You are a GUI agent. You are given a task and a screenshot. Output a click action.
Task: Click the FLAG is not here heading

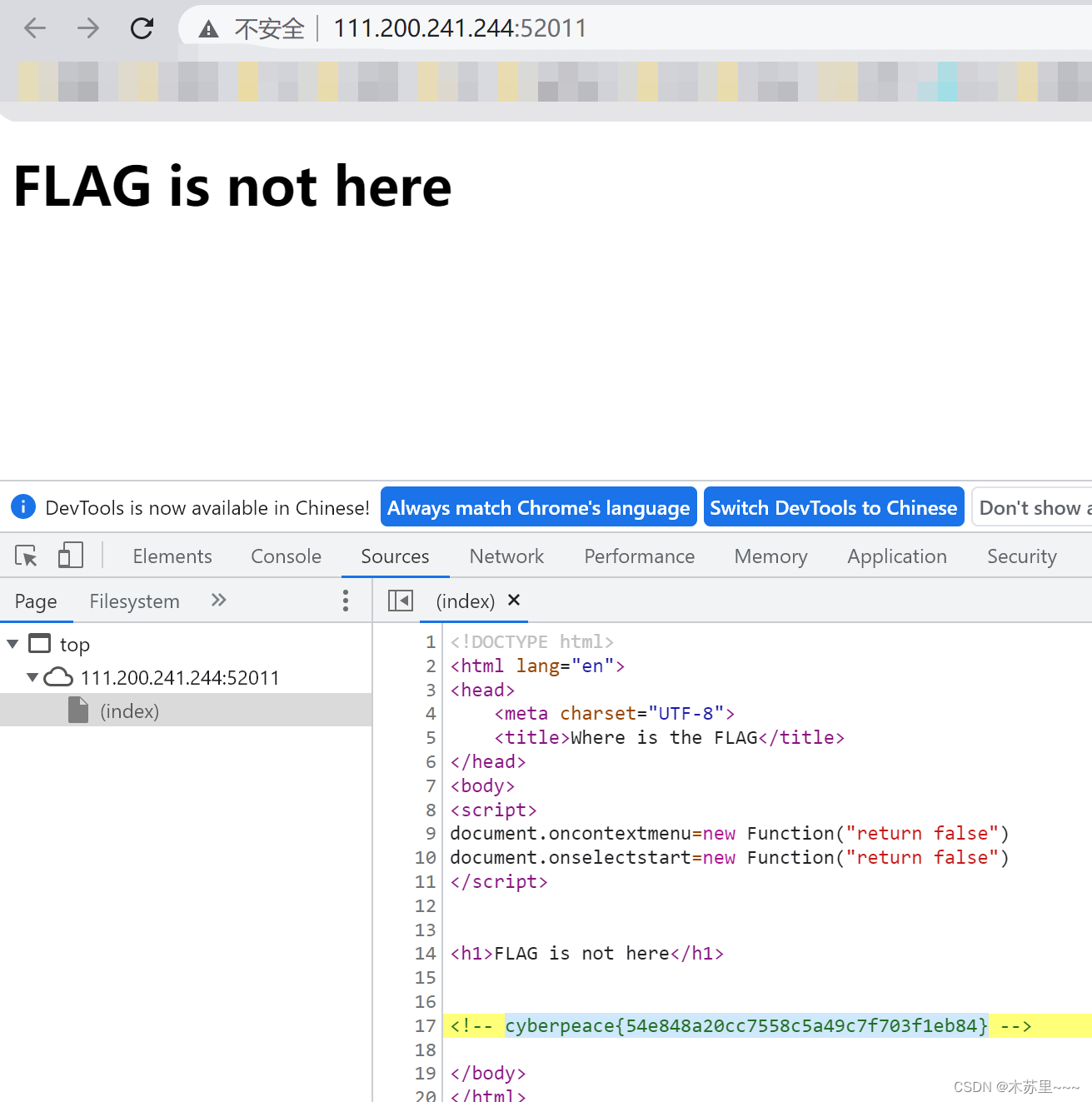(232, 186)
